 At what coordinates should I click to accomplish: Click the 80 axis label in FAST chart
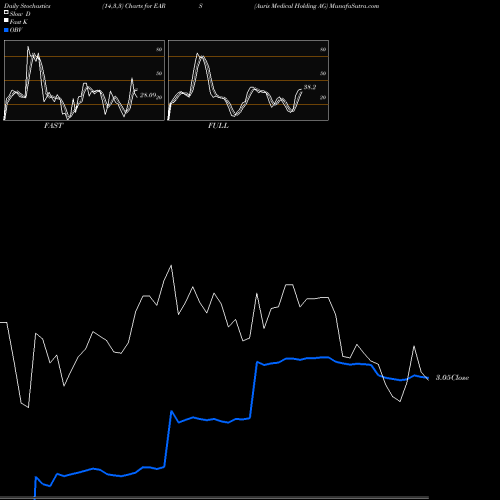tap(159, 49)
